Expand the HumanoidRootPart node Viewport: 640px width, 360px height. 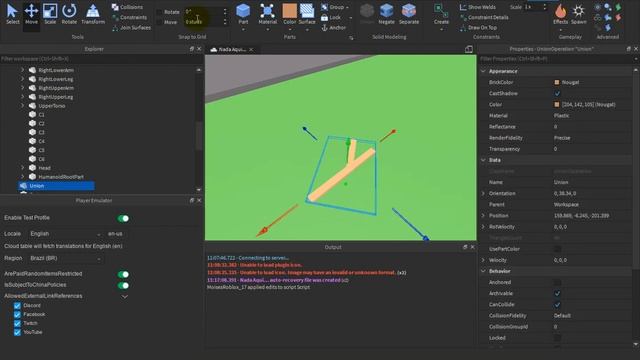coord(22,177)
